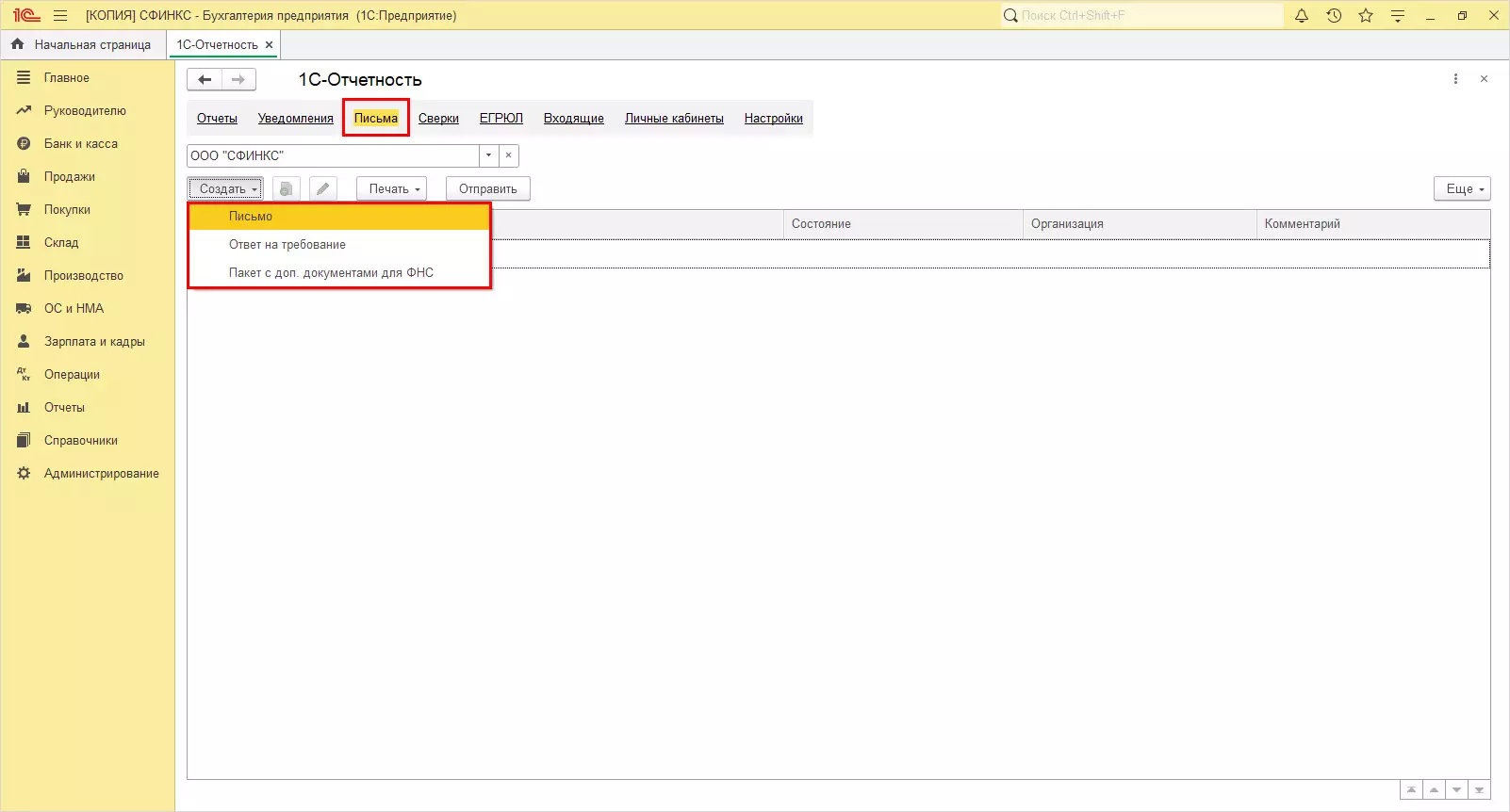Switch to the Начальная страница tab
This screenshot has height=812, width=1510.
pyautogui.click(x=83, y=45)
